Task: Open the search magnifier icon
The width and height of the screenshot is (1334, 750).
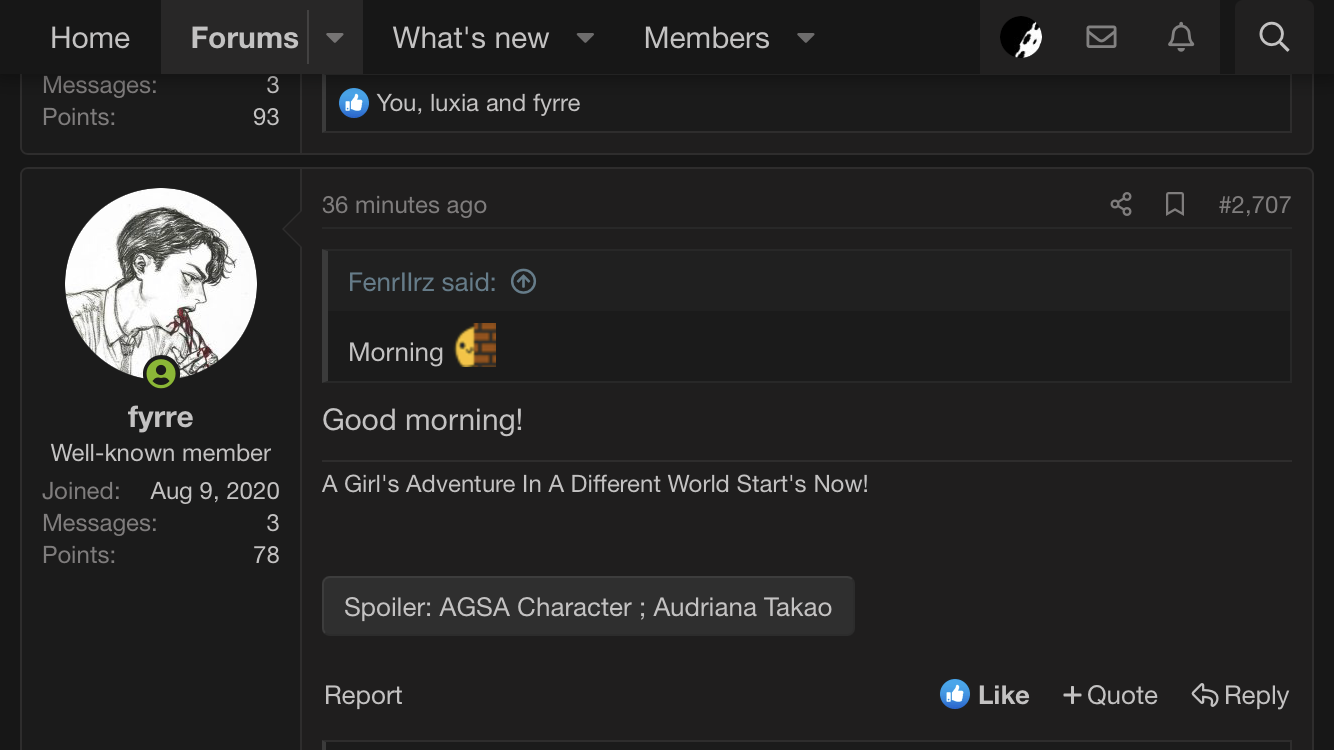Action: (x=1273, y=38)
